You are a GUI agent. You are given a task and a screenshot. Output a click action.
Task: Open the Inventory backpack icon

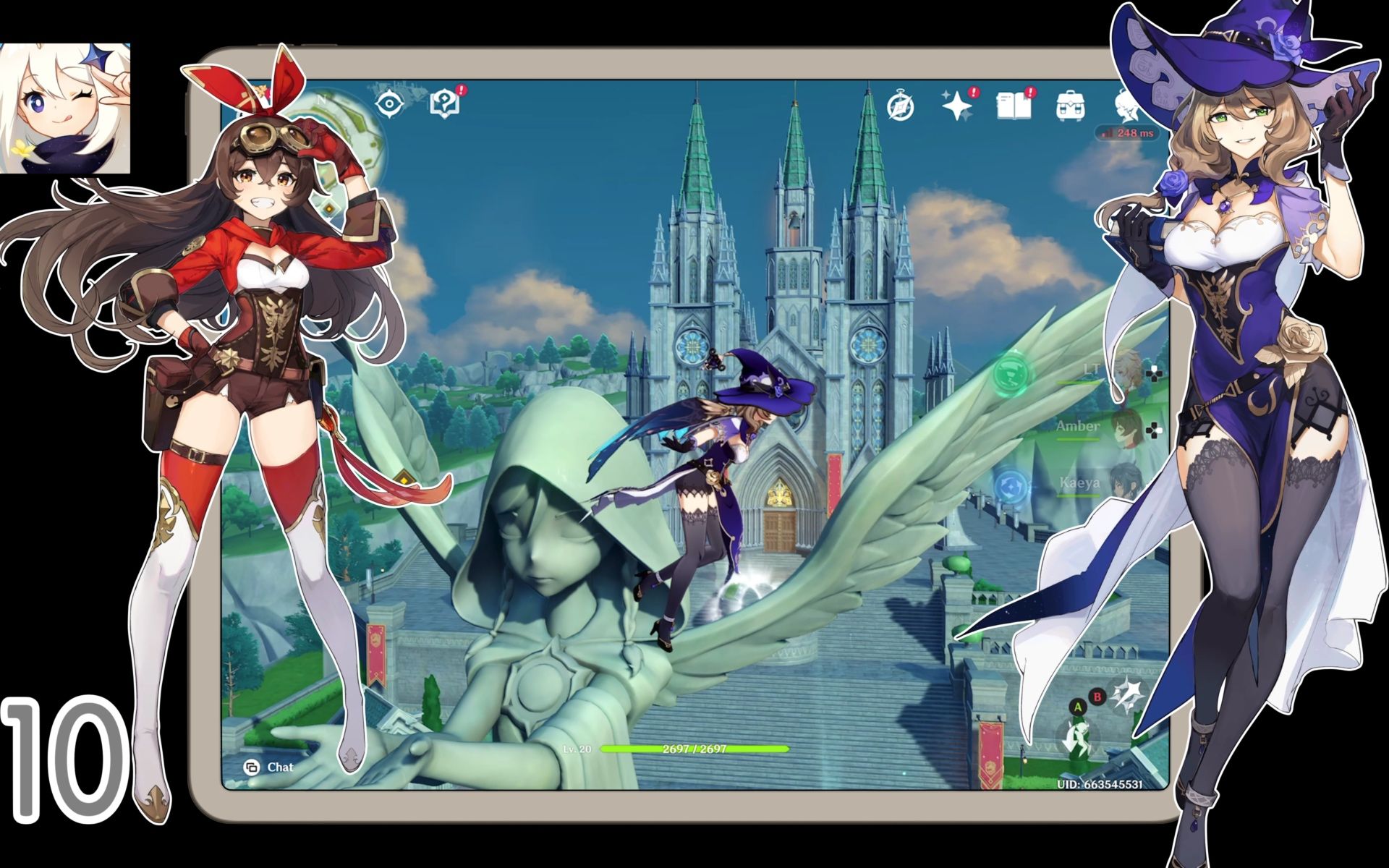(1070, 106)
